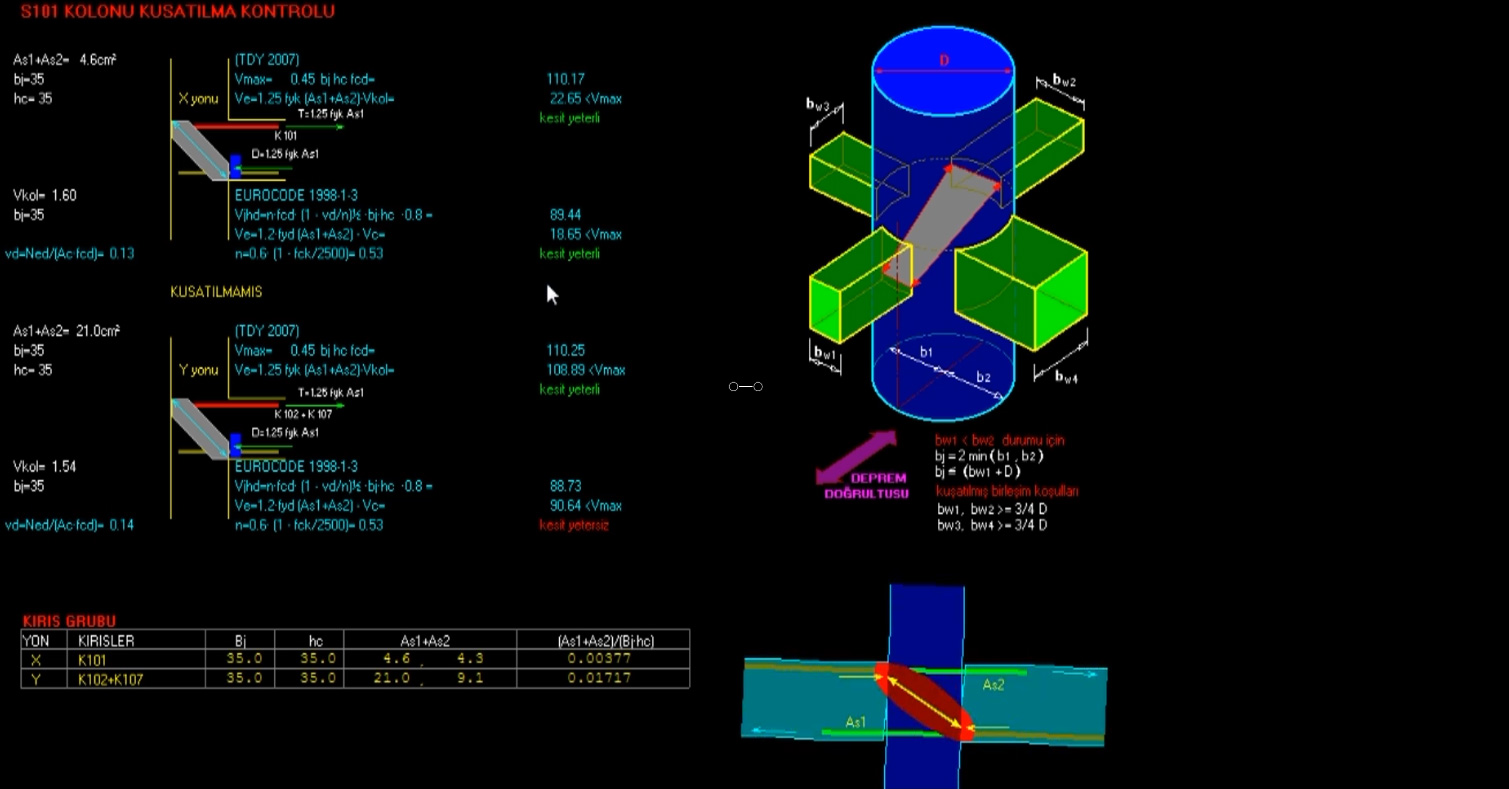The height and width of the screenshot is (789, 1509).
Task: Click the 'b1' label on the column base
Action: tap(927, 352)
